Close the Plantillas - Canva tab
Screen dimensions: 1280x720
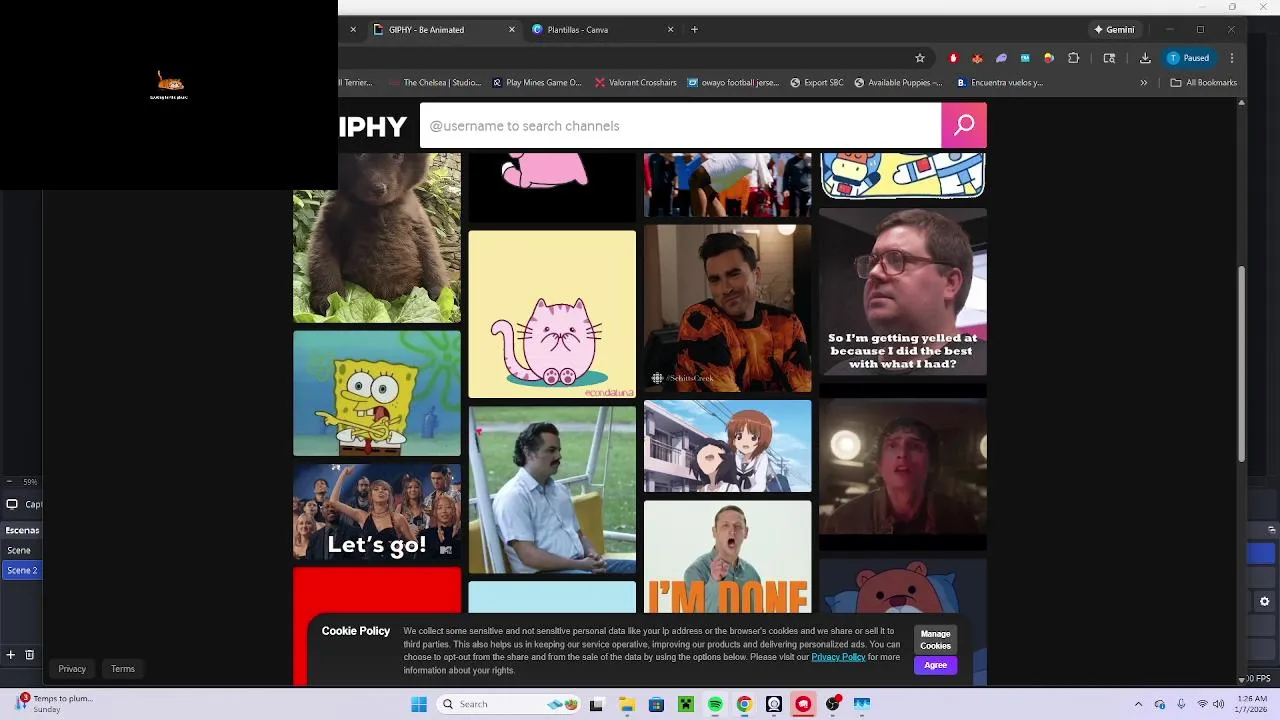pyautogui.click(x=670, y=30)
